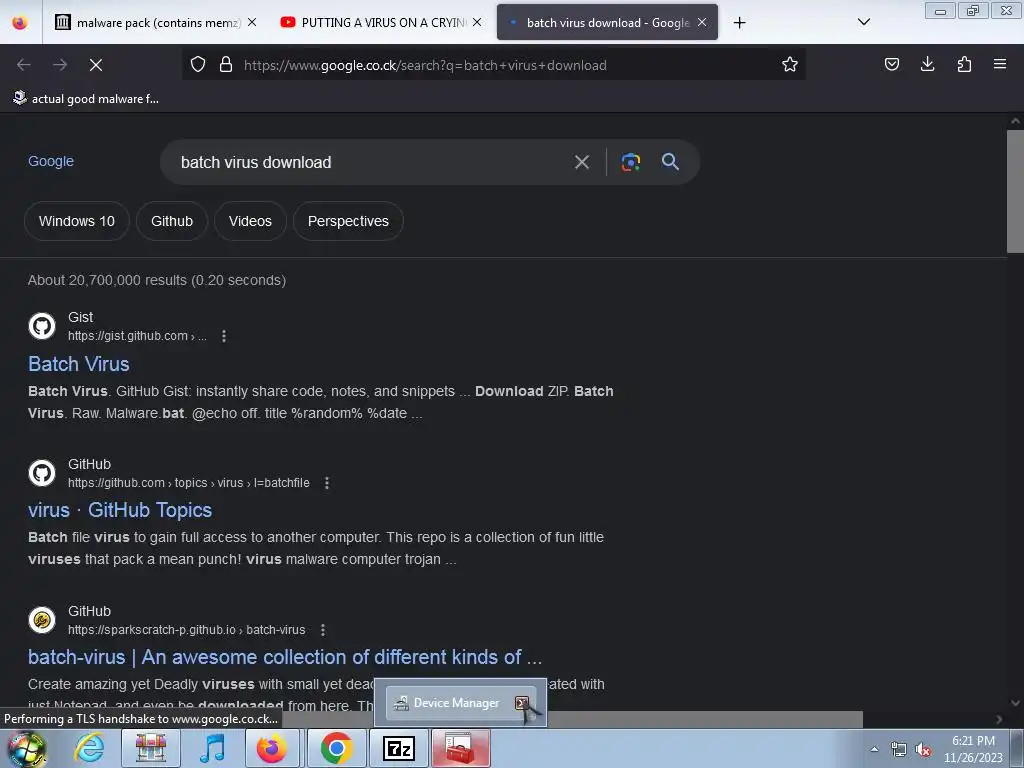Open the toolbox app in taskbar
This screenshot has height=768, width=1024.
pyautogui.click(x=460, y=748)
